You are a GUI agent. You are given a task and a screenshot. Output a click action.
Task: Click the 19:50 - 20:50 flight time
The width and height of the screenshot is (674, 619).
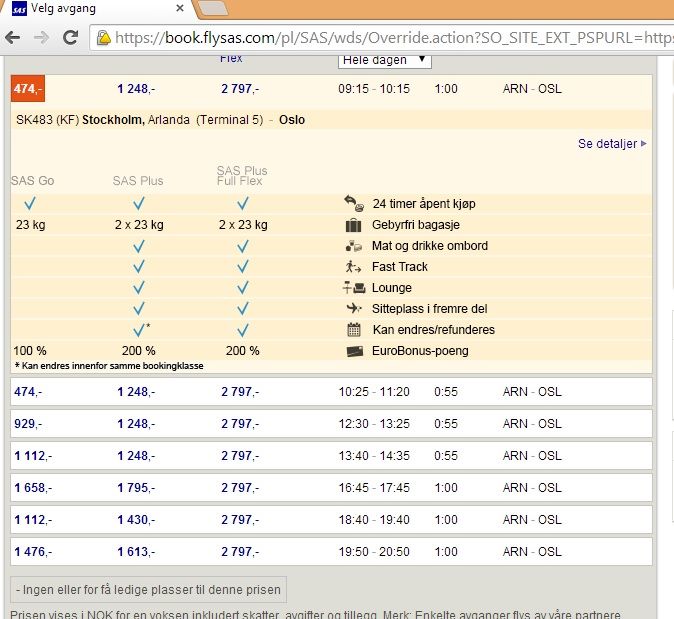(374, 552)
